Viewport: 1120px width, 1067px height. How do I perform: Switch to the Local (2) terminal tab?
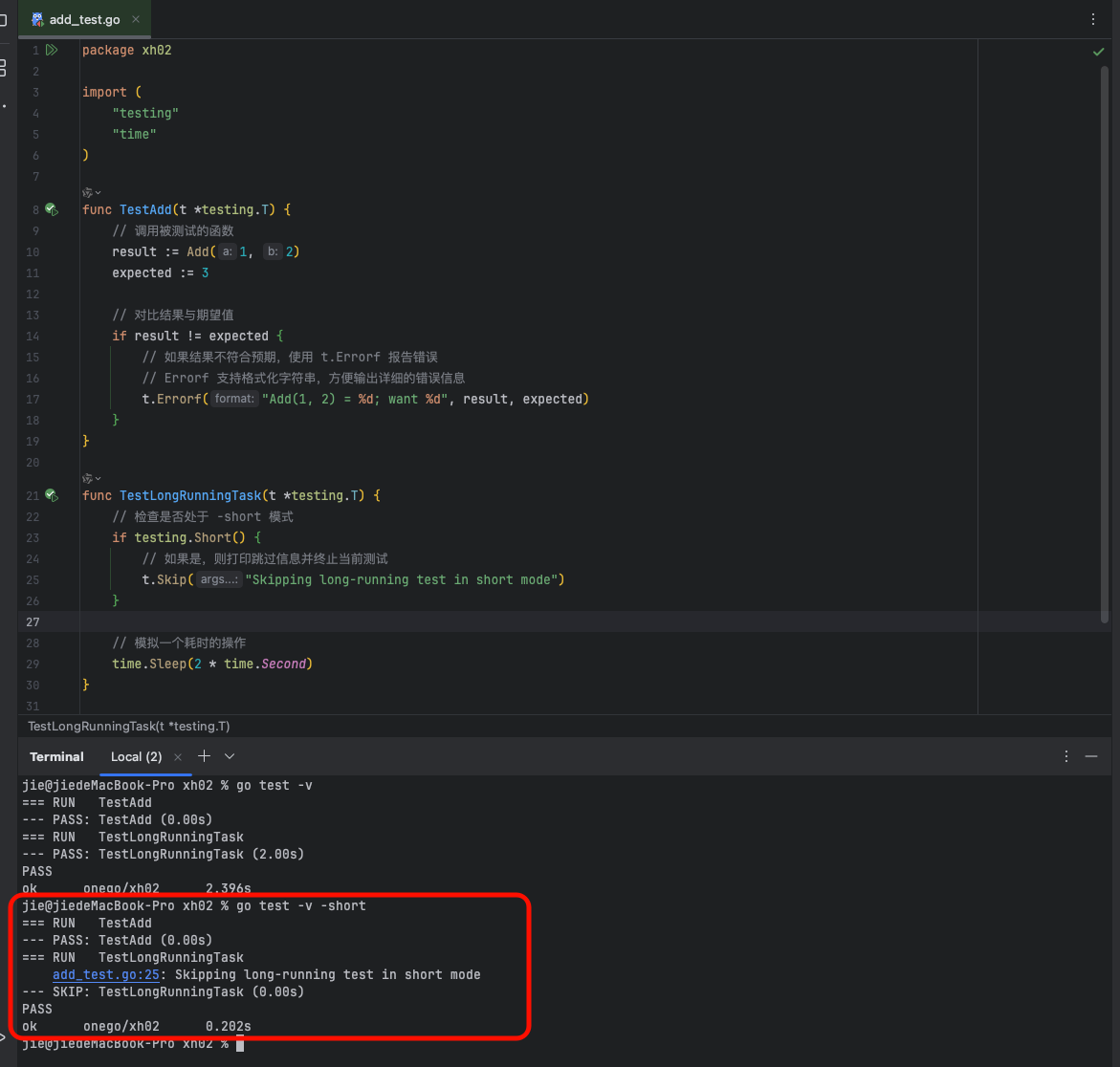pyautogui.click(x=136, y=756)
